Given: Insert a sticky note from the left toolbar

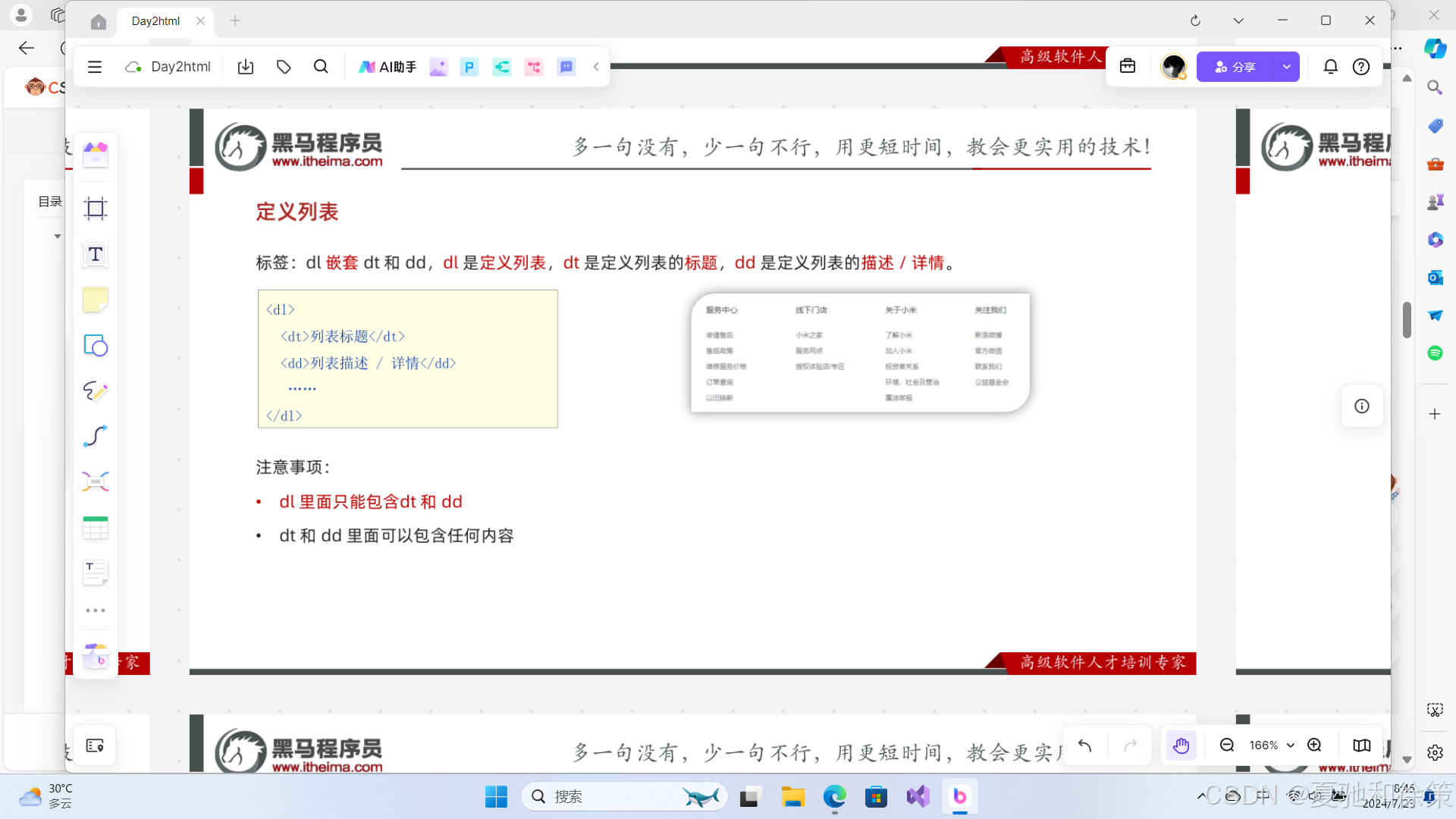Looking at the screenshot, I should pos(95,300).
